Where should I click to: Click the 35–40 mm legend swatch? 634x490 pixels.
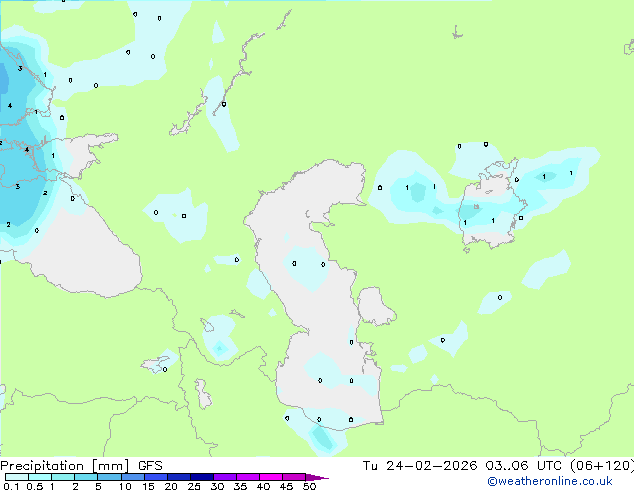247,477
